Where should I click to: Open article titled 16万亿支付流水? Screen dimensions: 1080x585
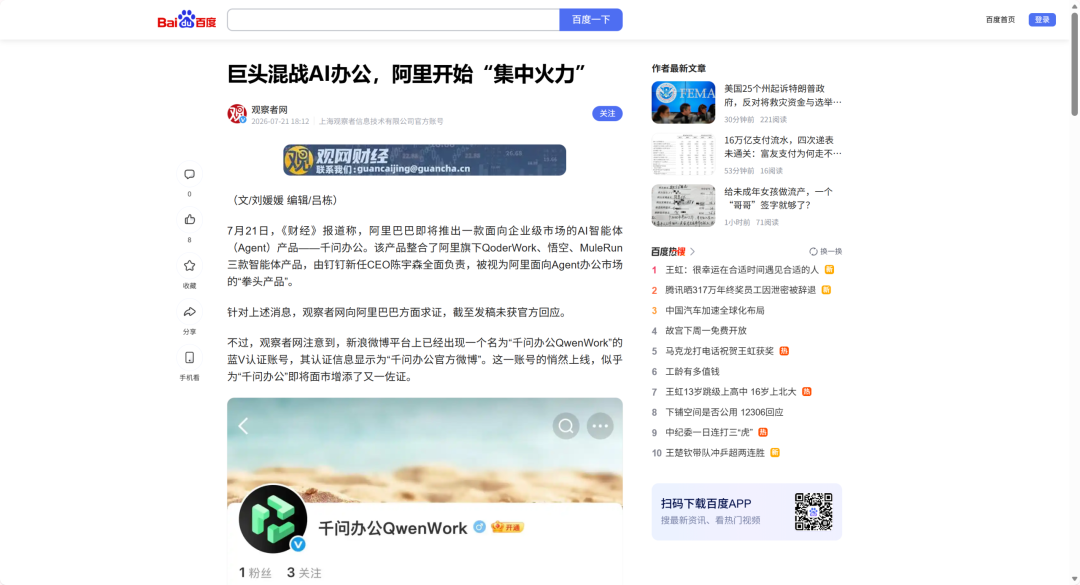click(782, 147)
